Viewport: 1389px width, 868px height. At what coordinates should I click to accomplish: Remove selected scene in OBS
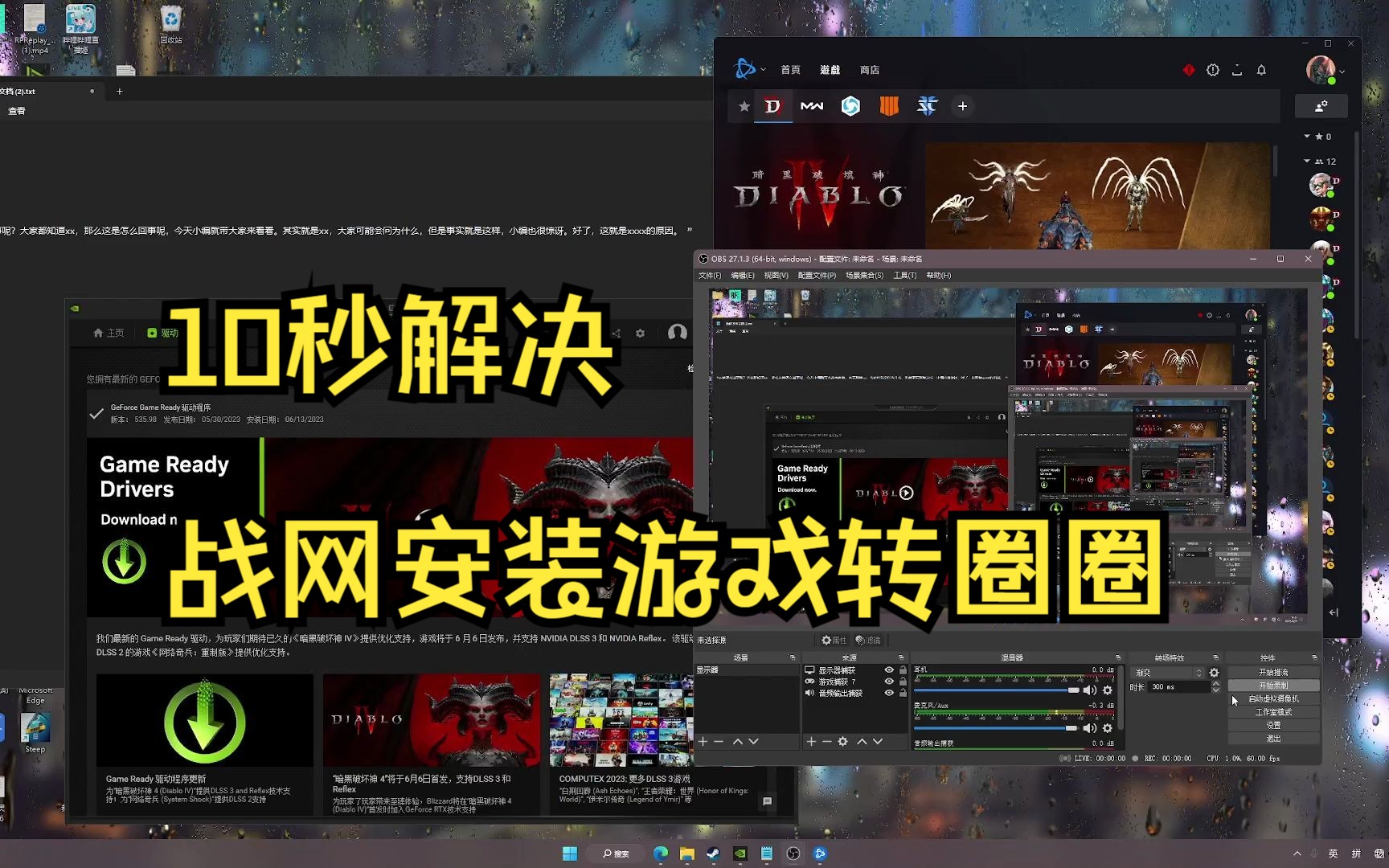tap(719, 741)
